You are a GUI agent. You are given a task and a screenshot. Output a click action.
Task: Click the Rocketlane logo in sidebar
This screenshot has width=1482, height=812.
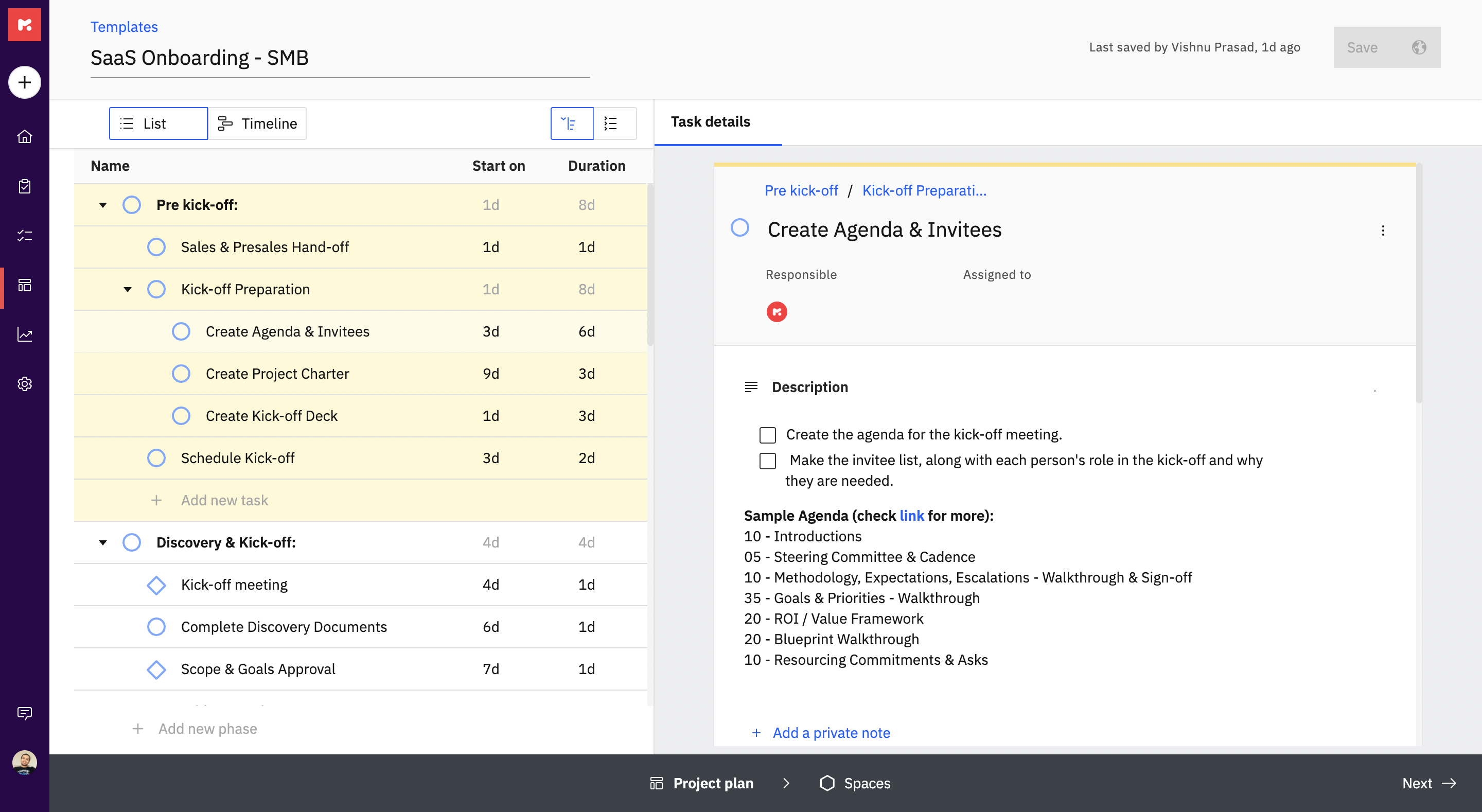(x=24, y=25)
